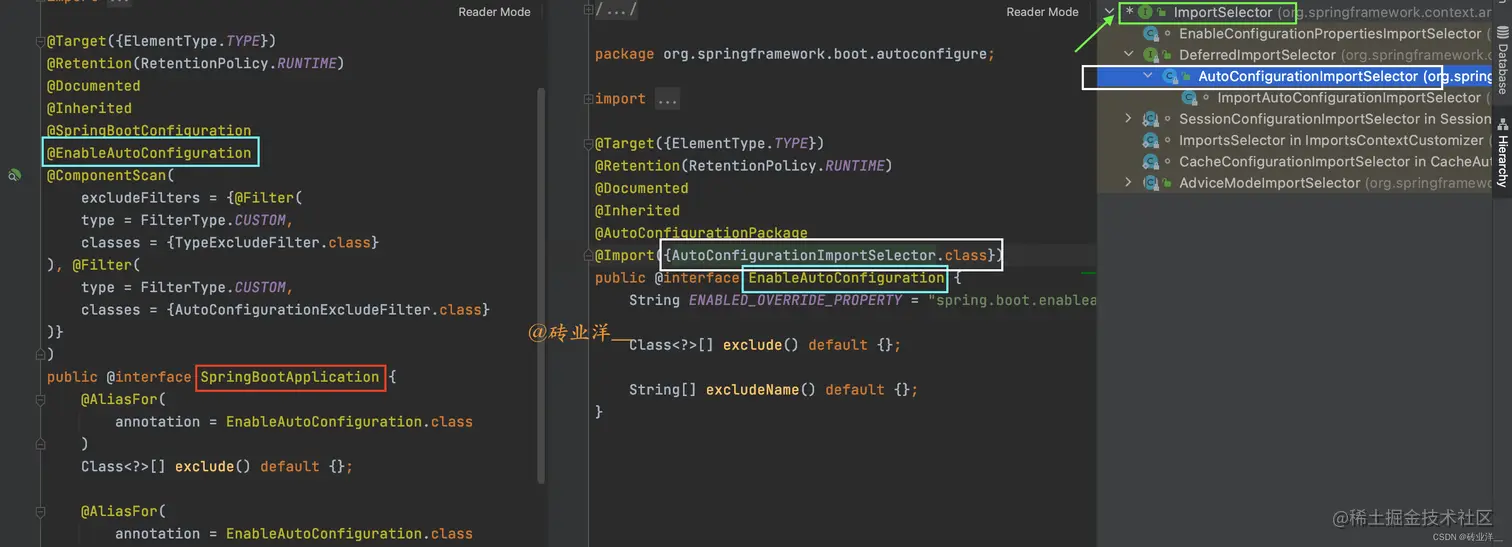Screen dimensions: 1512x547
Task: Click TypeExcludeFilter.class reference
Action: [272, 242]
